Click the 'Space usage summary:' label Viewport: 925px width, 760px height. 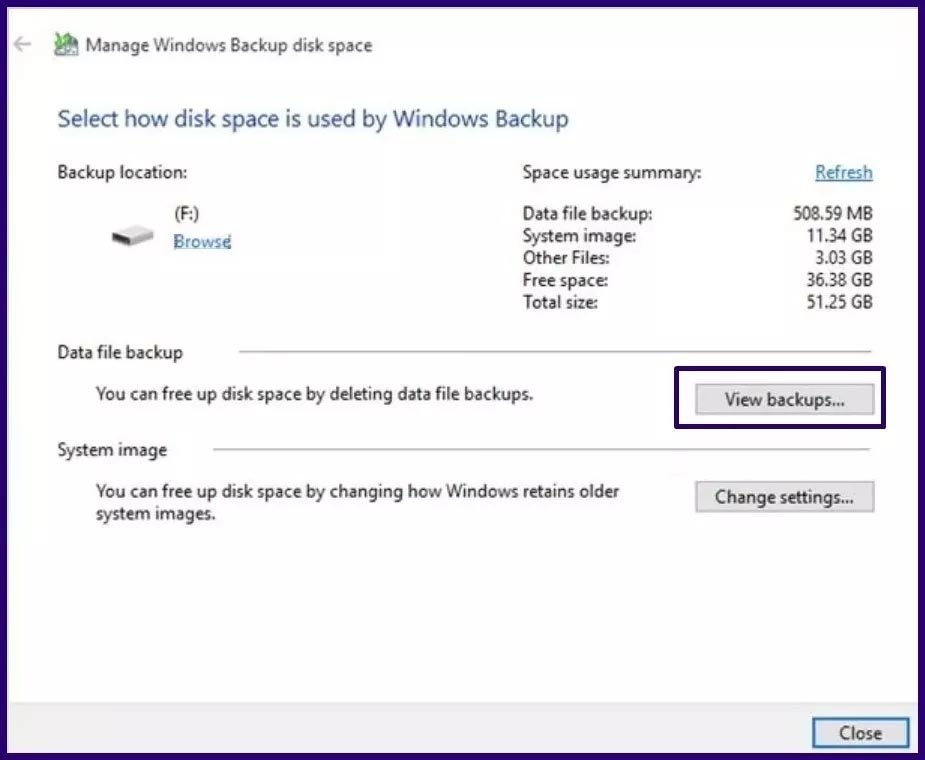click(x=612, y=172)
